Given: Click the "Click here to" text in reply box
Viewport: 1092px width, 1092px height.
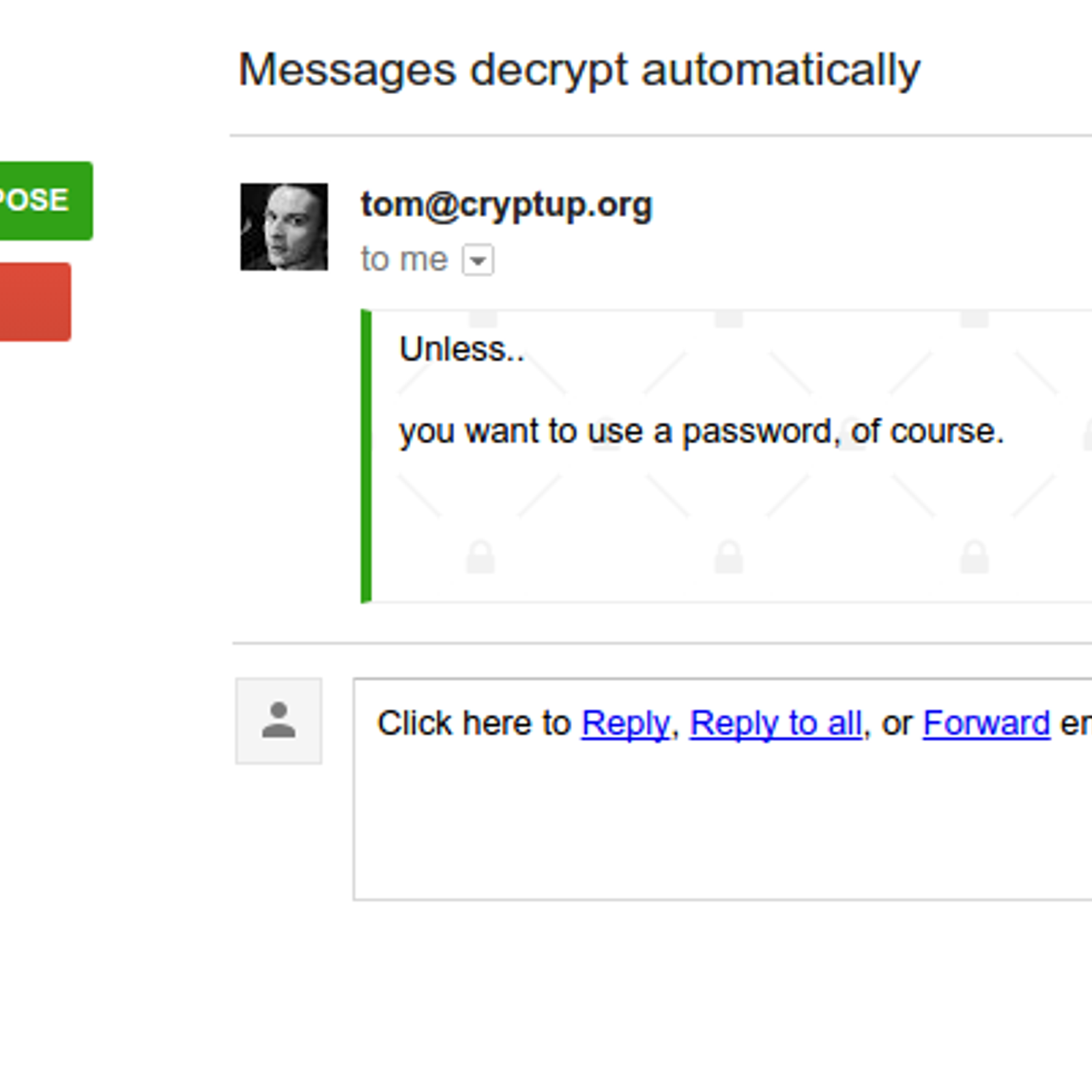Looking at the screenshot, I should [x=474, y=723].
